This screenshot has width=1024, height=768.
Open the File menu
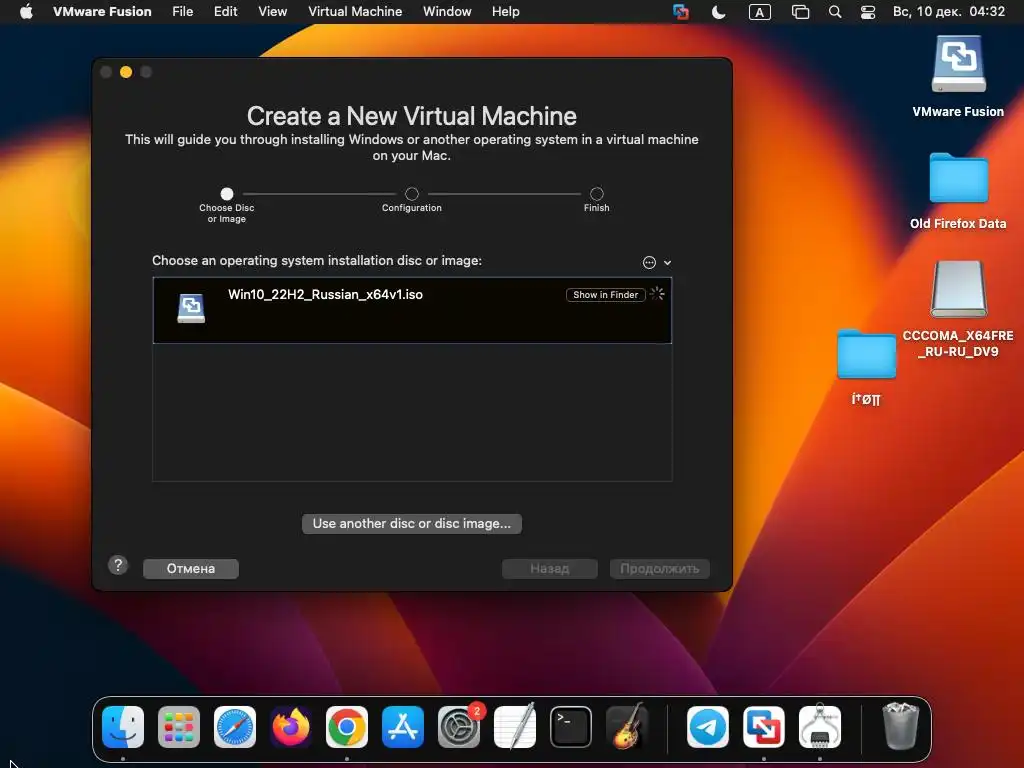[182, 11]
